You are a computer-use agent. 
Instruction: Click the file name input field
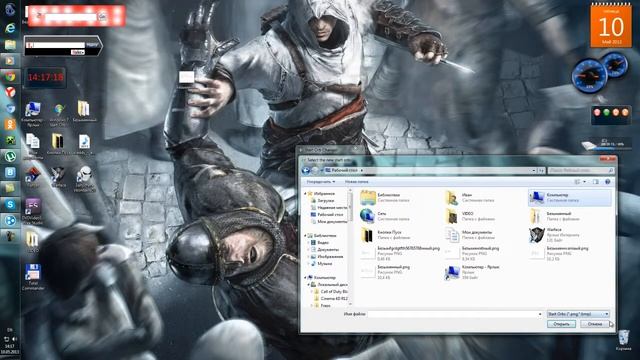point(453,314)
